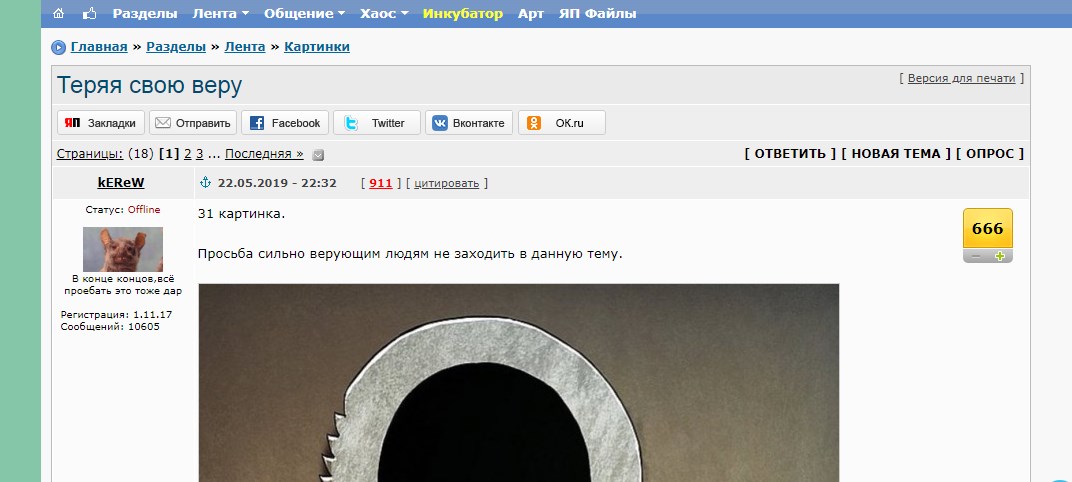Click the Закладки share button
Image resolution: width=1072 pixels, height=482 pixels.
coord(101,123)
